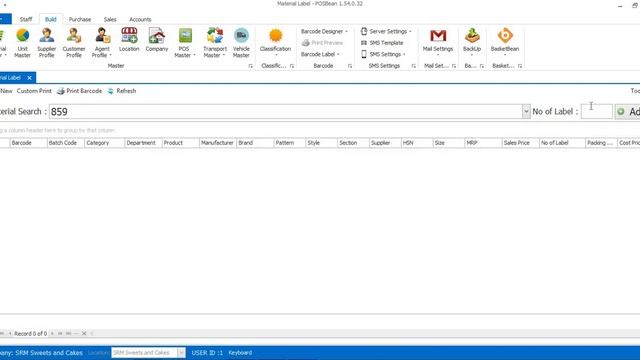Open Location master
This screenshot has height=360, width=640.
pos(129,40)
